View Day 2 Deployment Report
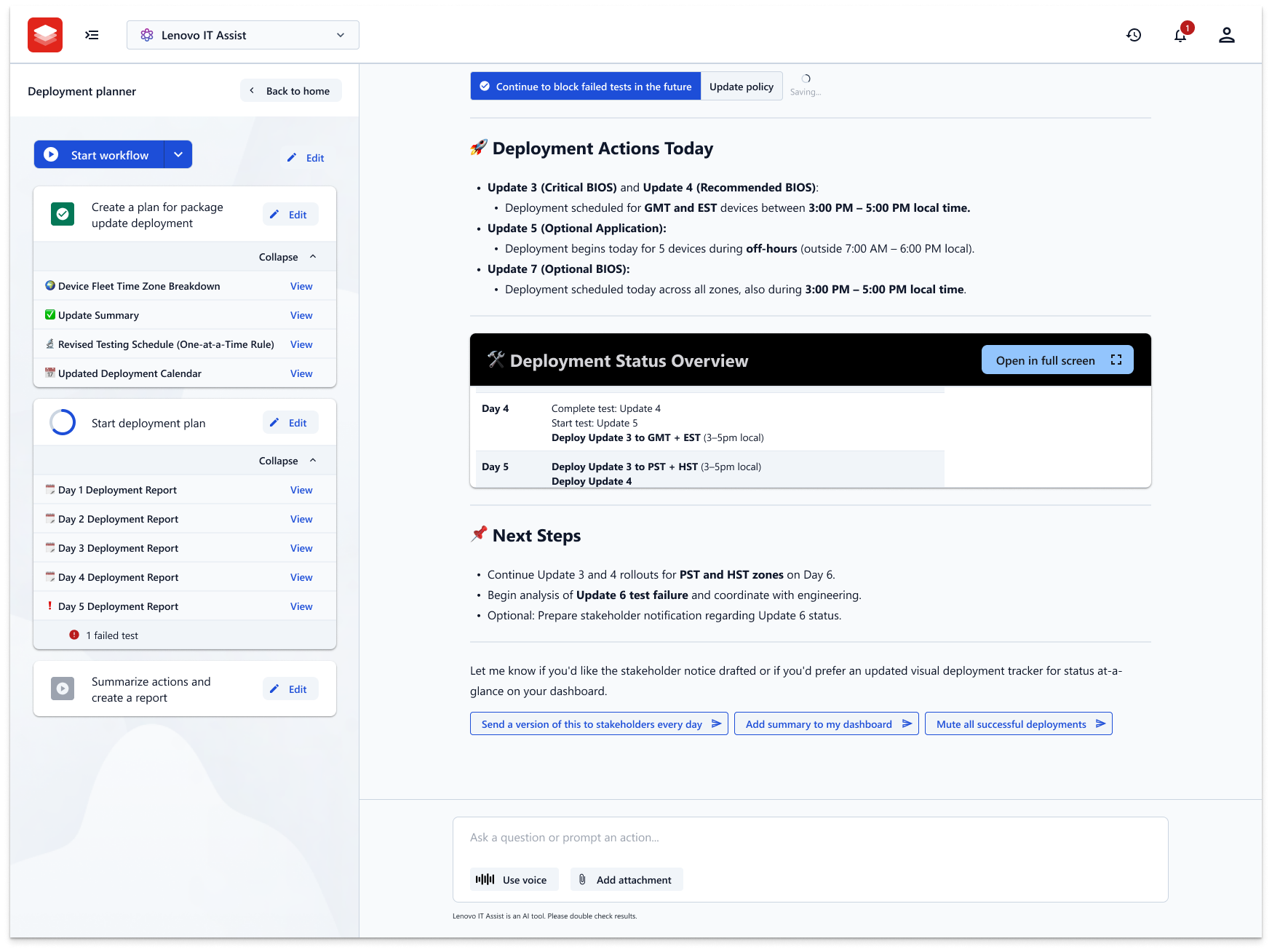Screen dimensions: 1272x952 [301, 519]
